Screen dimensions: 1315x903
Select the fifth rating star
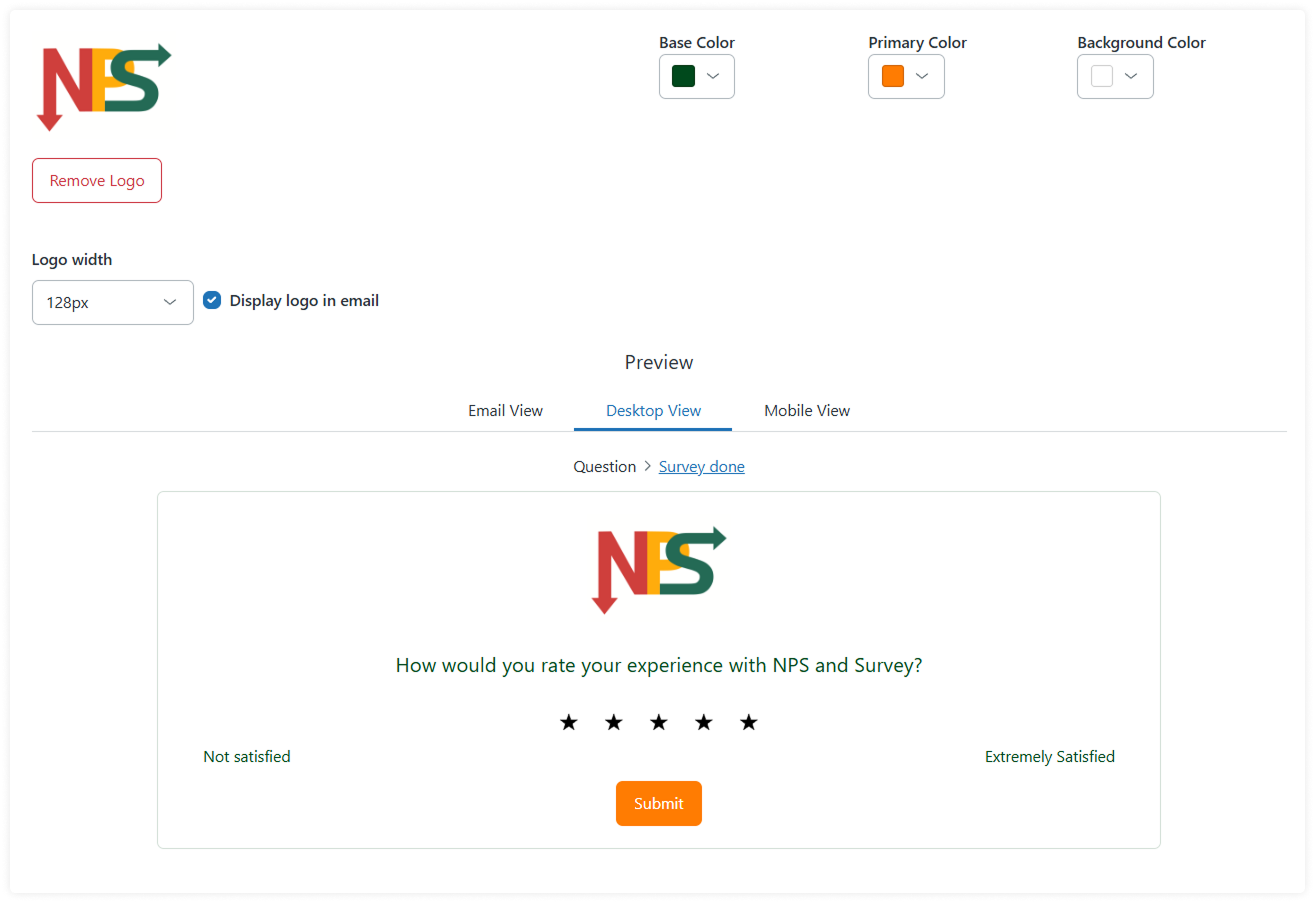[x=748, y=721]
